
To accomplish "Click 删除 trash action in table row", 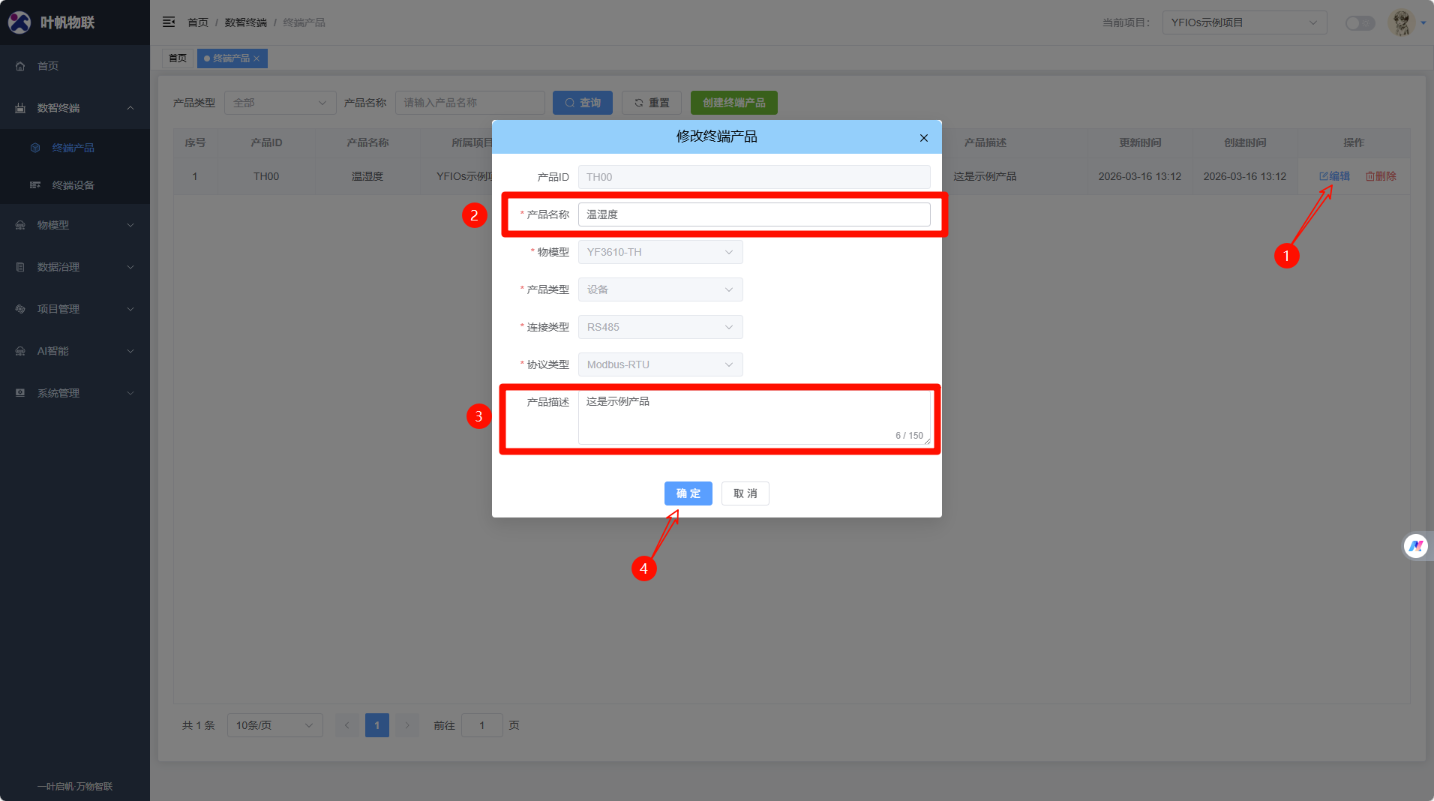I will click(1381, 176).
